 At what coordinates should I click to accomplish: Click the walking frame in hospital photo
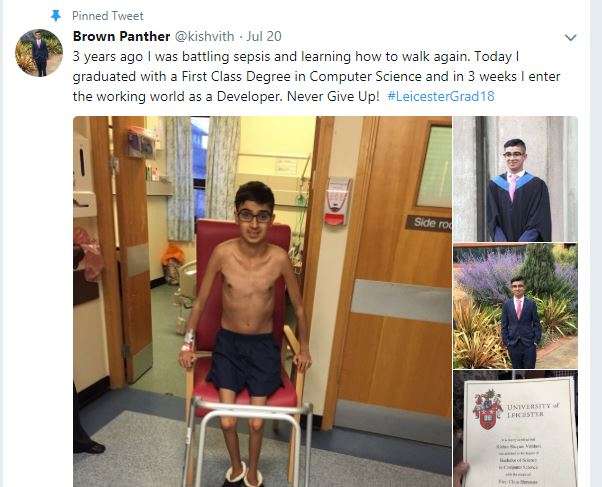[250, 441]
